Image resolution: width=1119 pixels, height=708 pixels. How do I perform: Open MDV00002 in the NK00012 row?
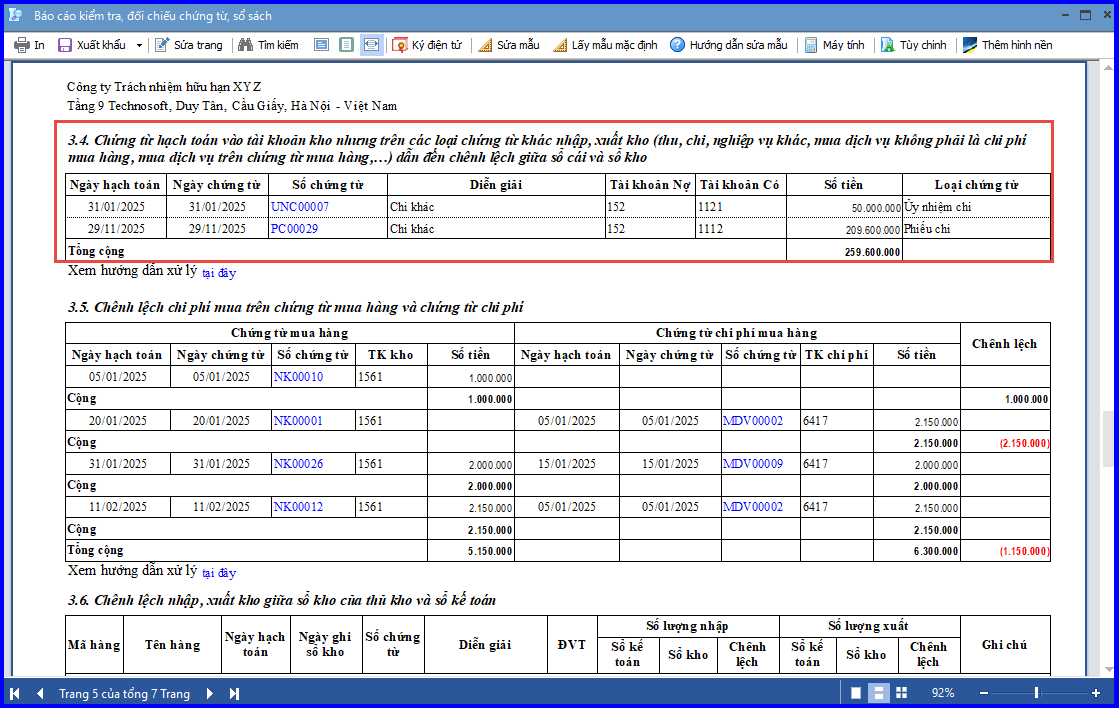(x=753, y=507)
